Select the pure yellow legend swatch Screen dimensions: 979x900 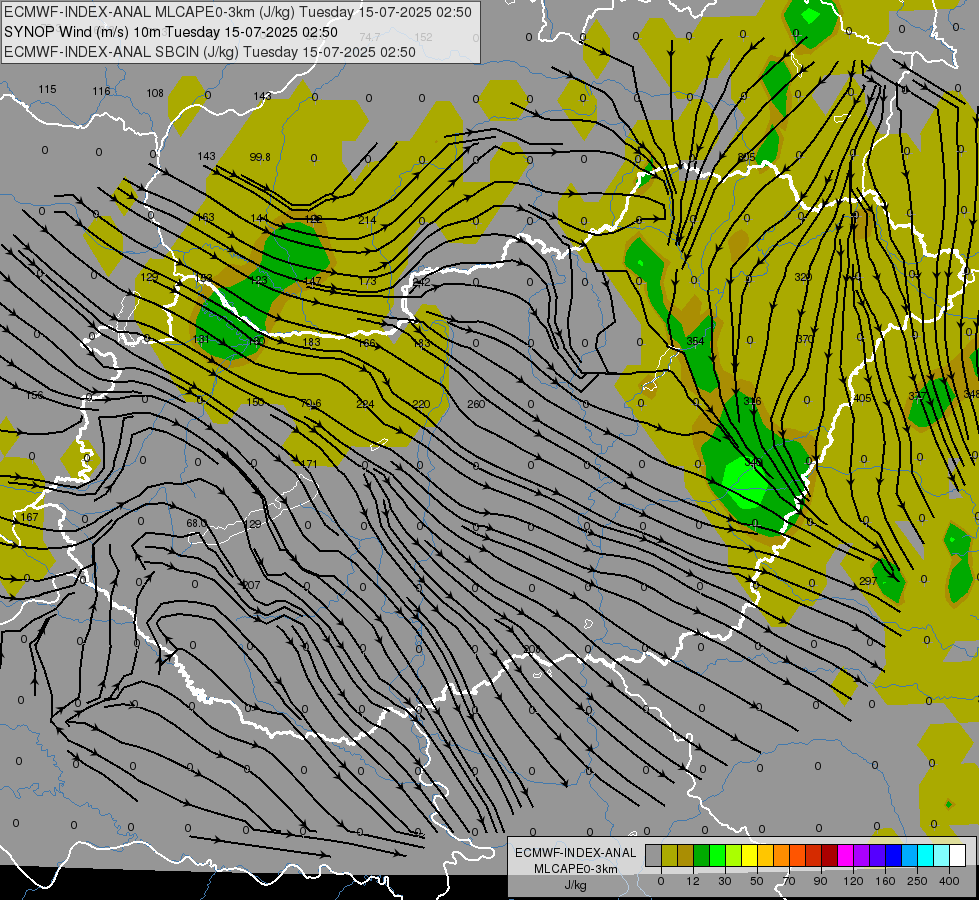(x=750, y=856)
